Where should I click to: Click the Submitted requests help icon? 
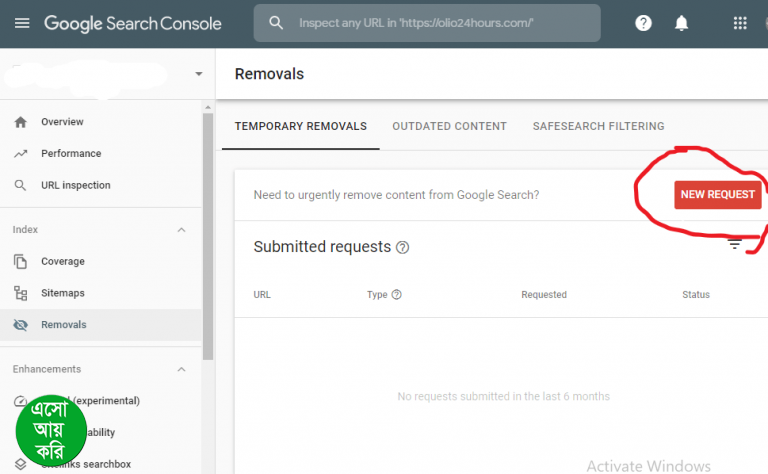coord(403,247)
